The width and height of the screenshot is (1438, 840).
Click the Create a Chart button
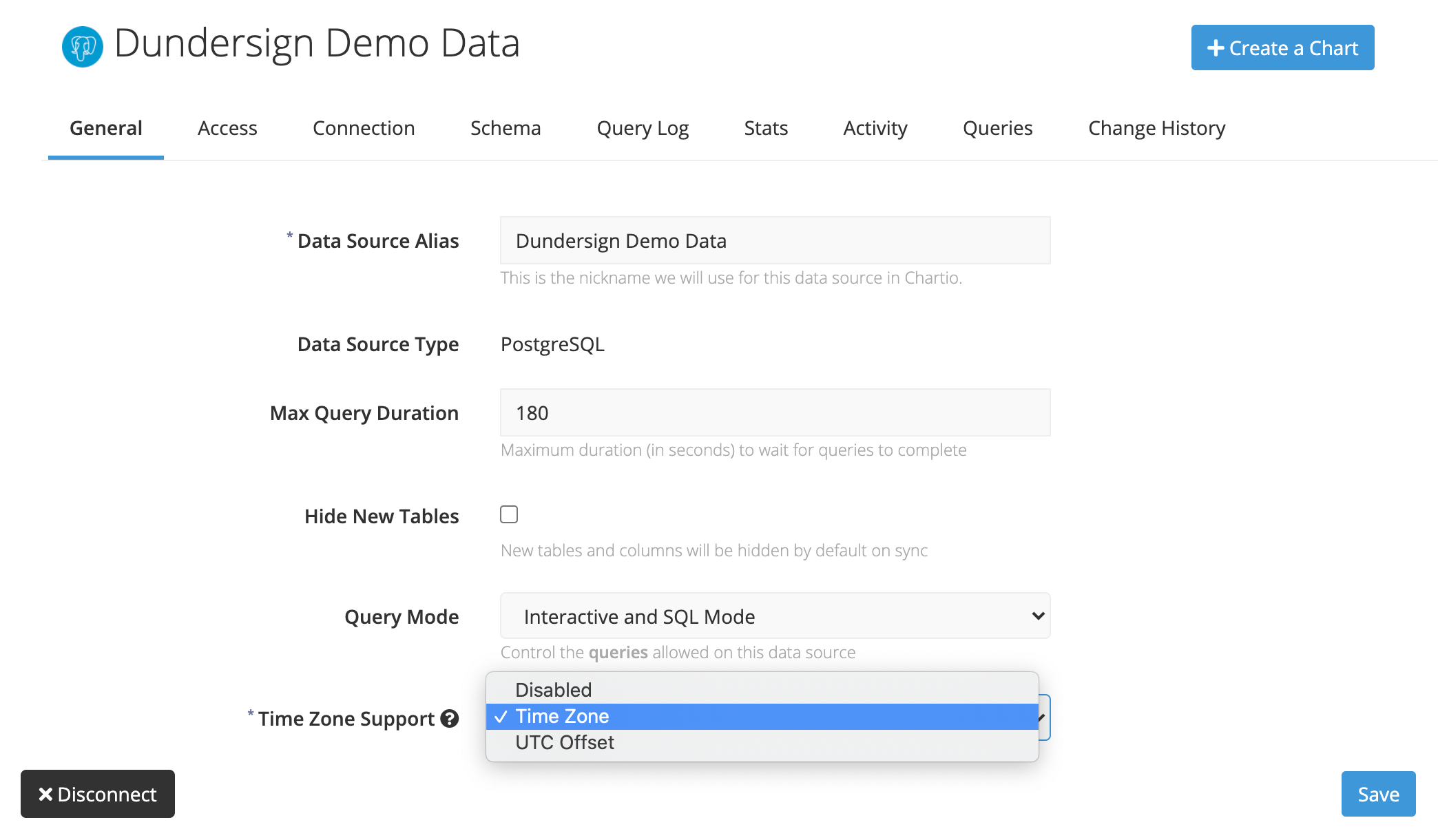tap(1282, 48)
